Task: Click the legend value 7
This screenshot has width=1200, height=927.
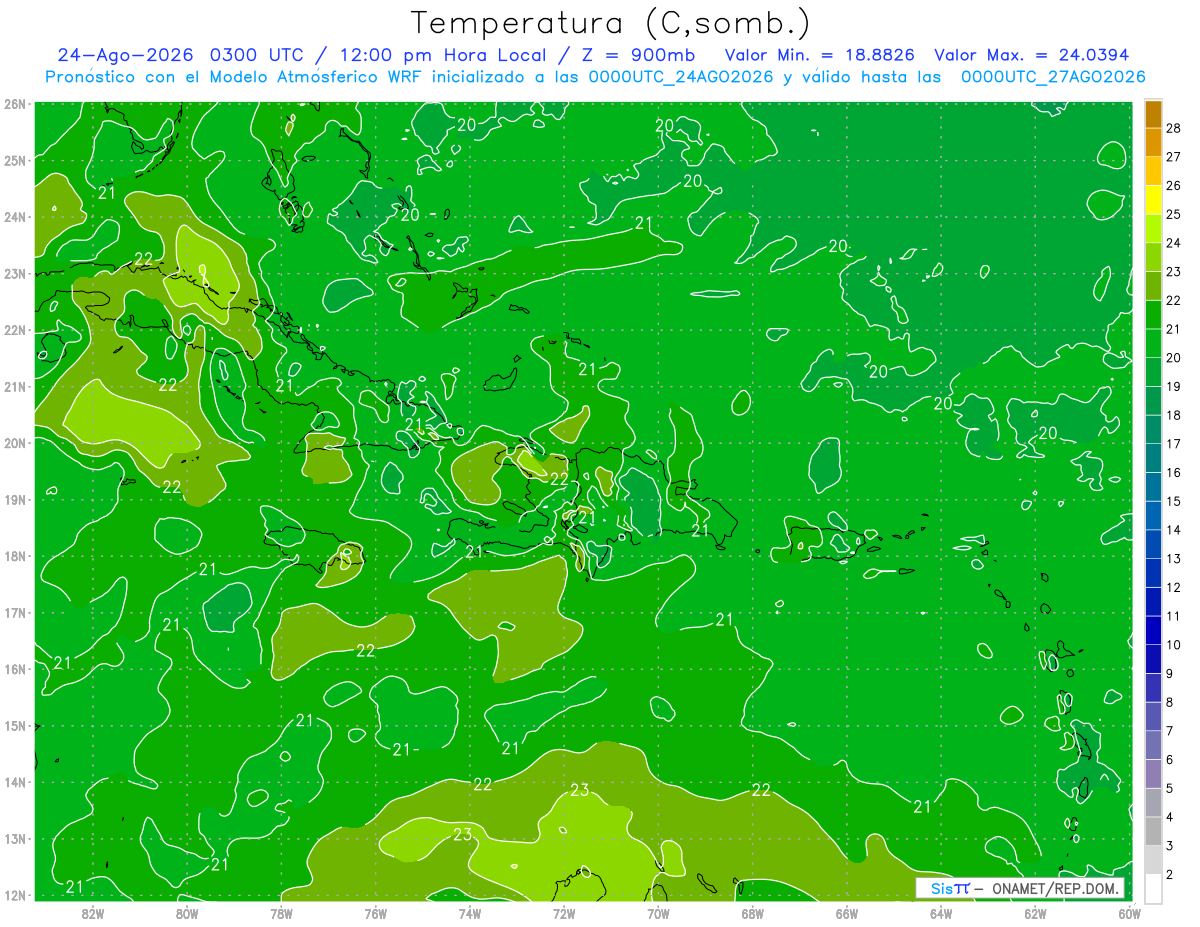Action: [x=1169, y=731]
